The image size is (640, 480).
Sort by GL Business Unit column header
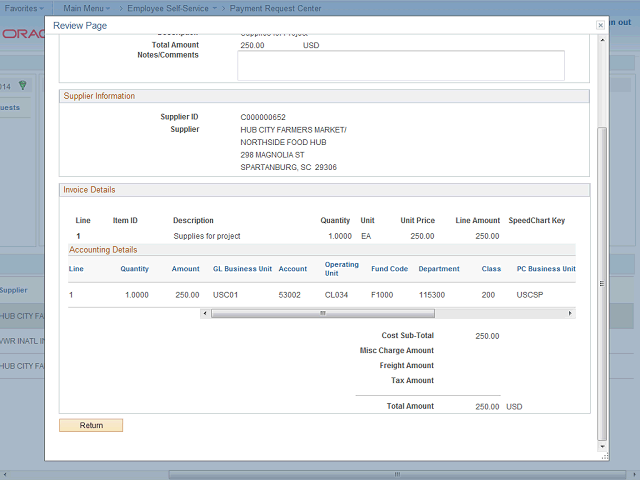click(242, 269)
